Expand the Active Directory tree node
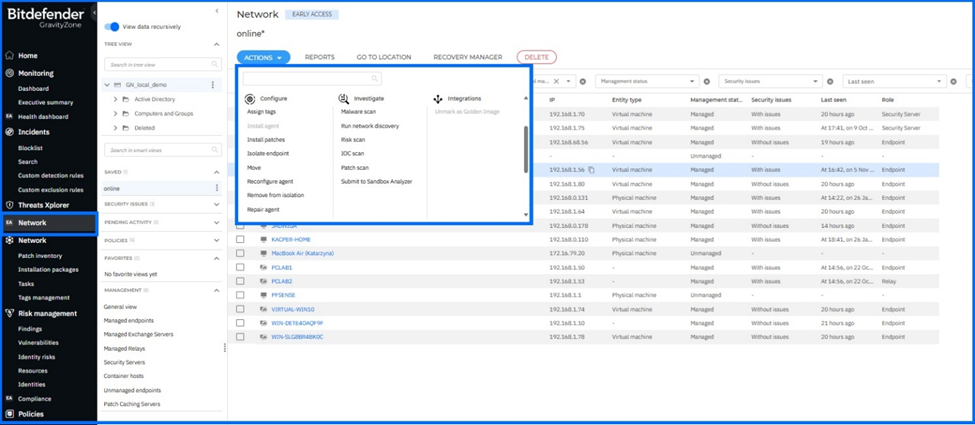This screenshot has height=425, width=975. coord(116,100)
